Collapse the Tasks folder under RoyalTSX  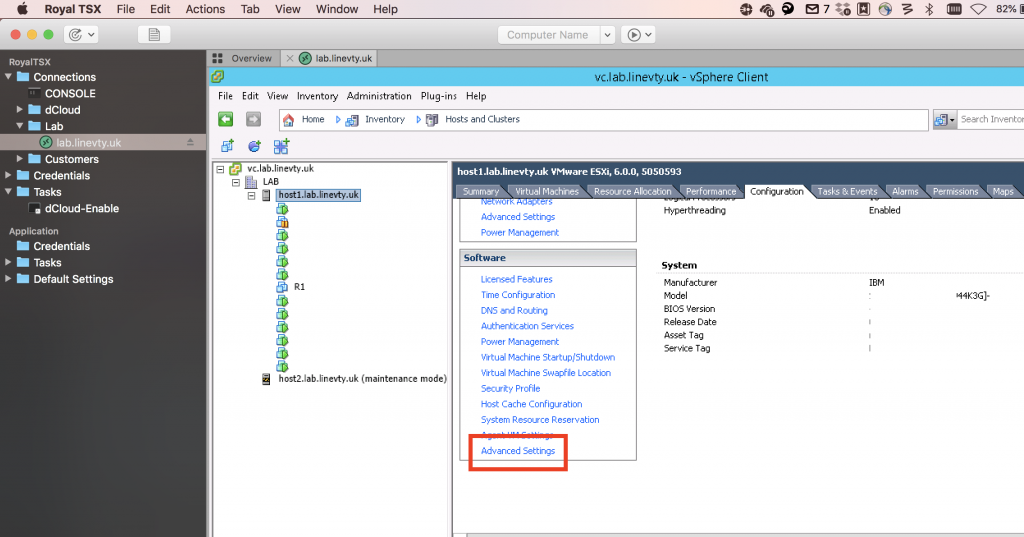[x=8, y=191]
